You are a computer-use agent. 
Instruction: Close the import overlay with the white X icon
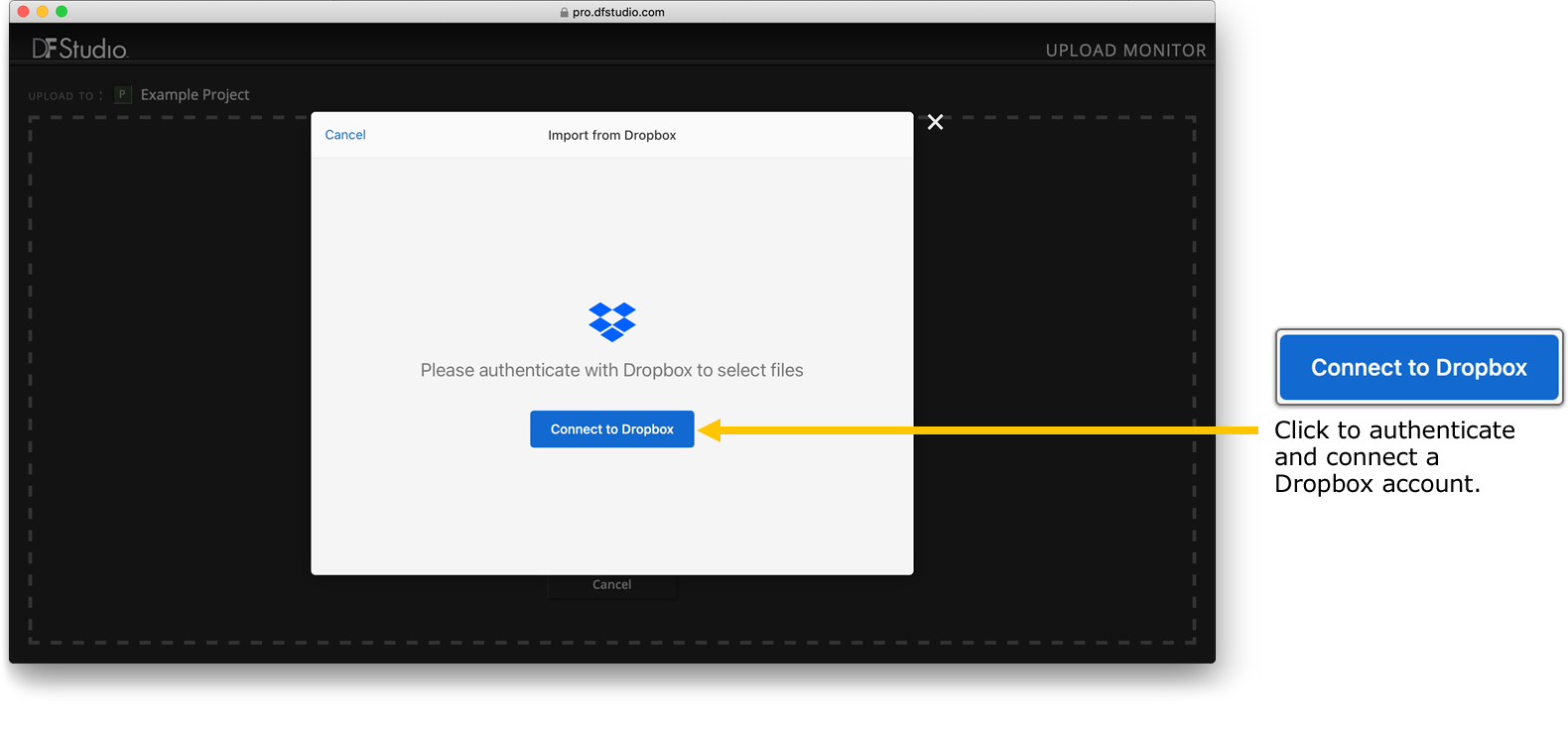pyautogui.click(x=935, y=122)
